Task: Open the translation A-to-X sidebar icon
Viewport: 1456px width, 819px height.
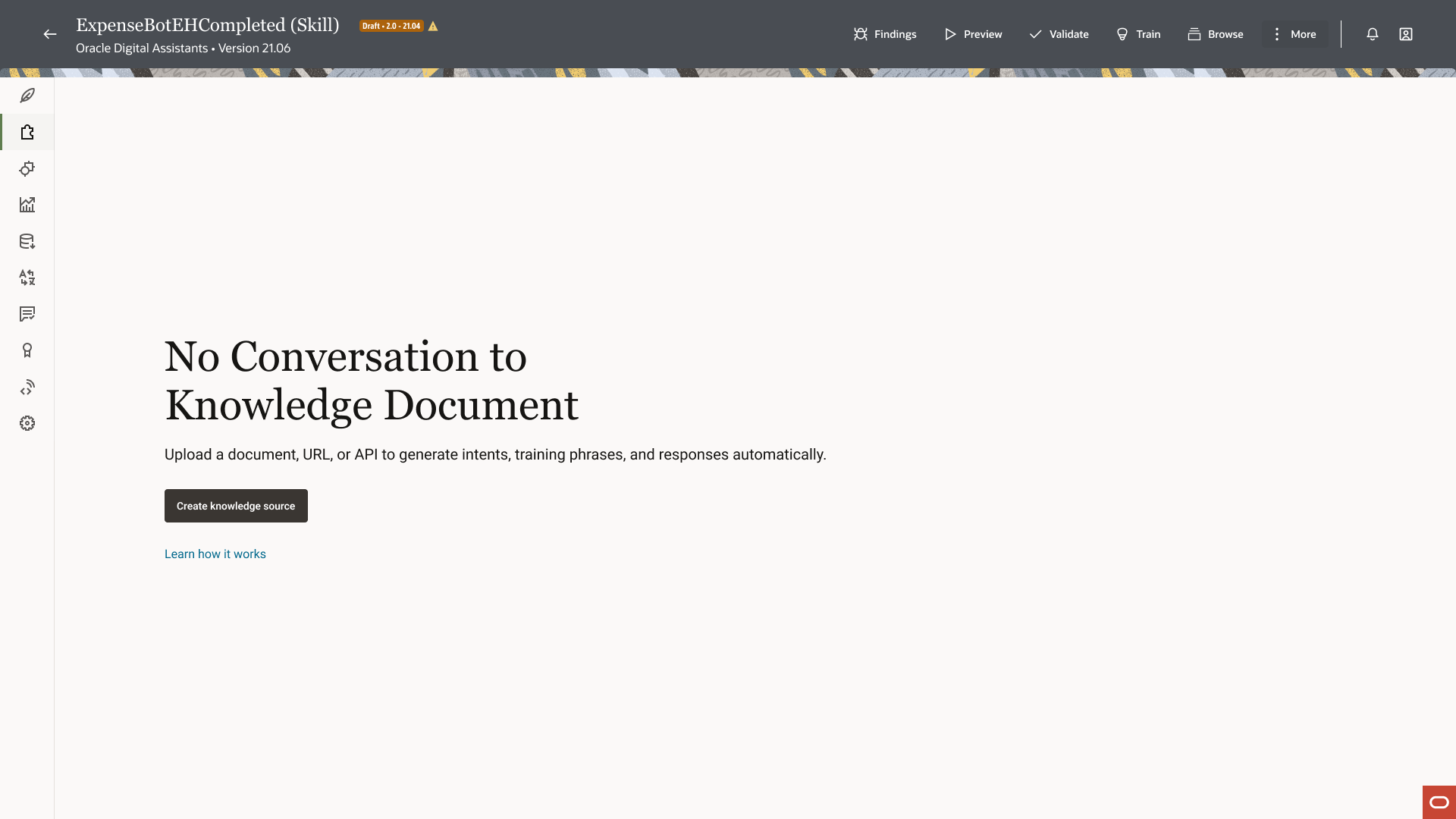Action: point(27,278)
